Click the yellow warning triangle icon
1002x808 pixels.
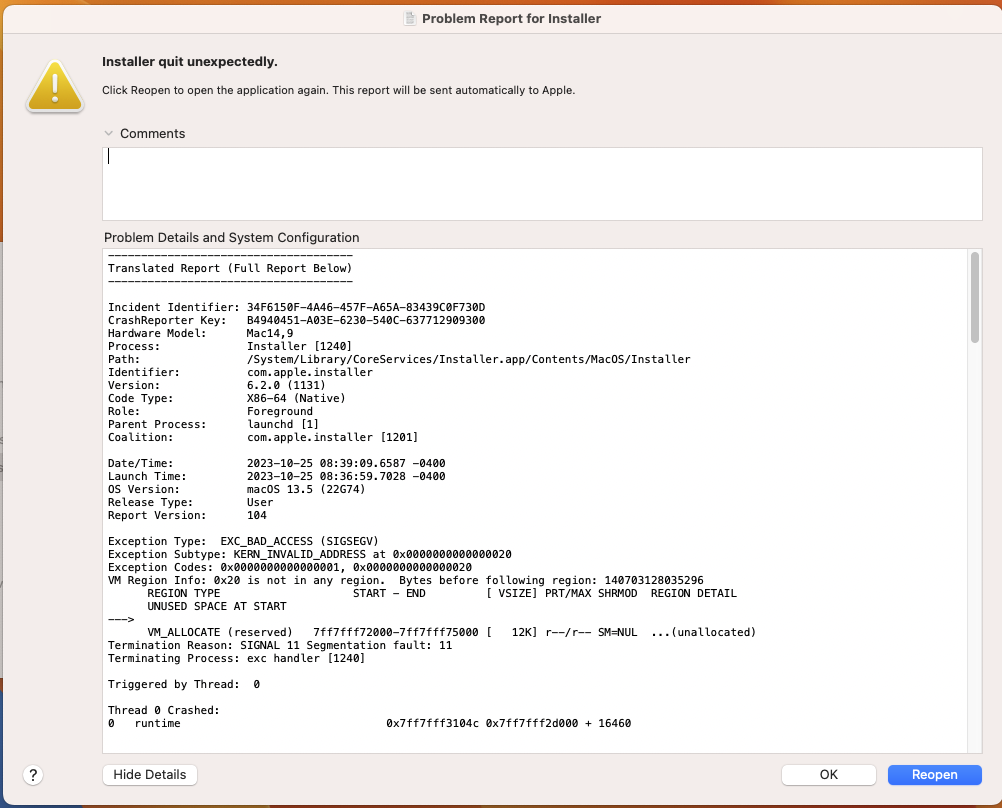pyautogui.click(x=55, y=86)
